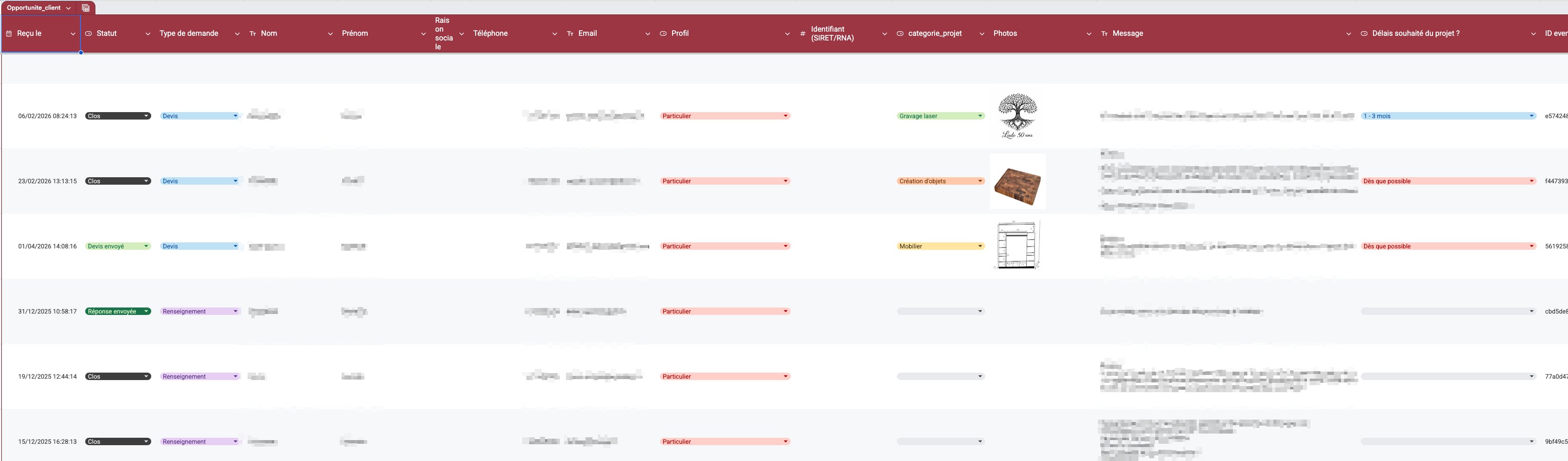Screen dimensions: 1568x461
Task: Expand the Raison sociale column chevron
Action: 461,34
